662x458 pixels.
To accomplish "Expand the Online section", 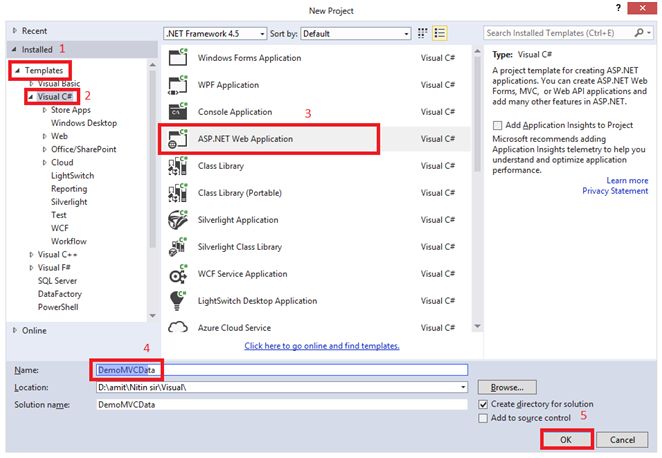I will (15, 330).
